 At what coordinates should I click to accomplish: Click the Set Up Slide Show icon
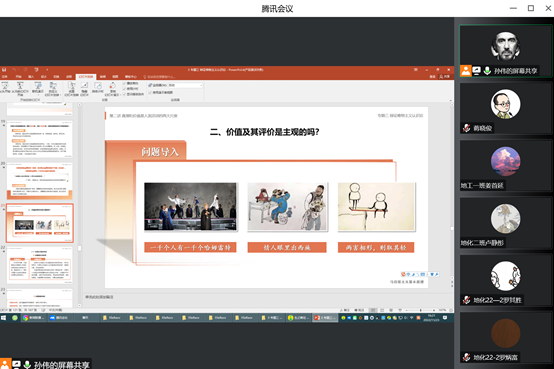click(x=72, y=86)
